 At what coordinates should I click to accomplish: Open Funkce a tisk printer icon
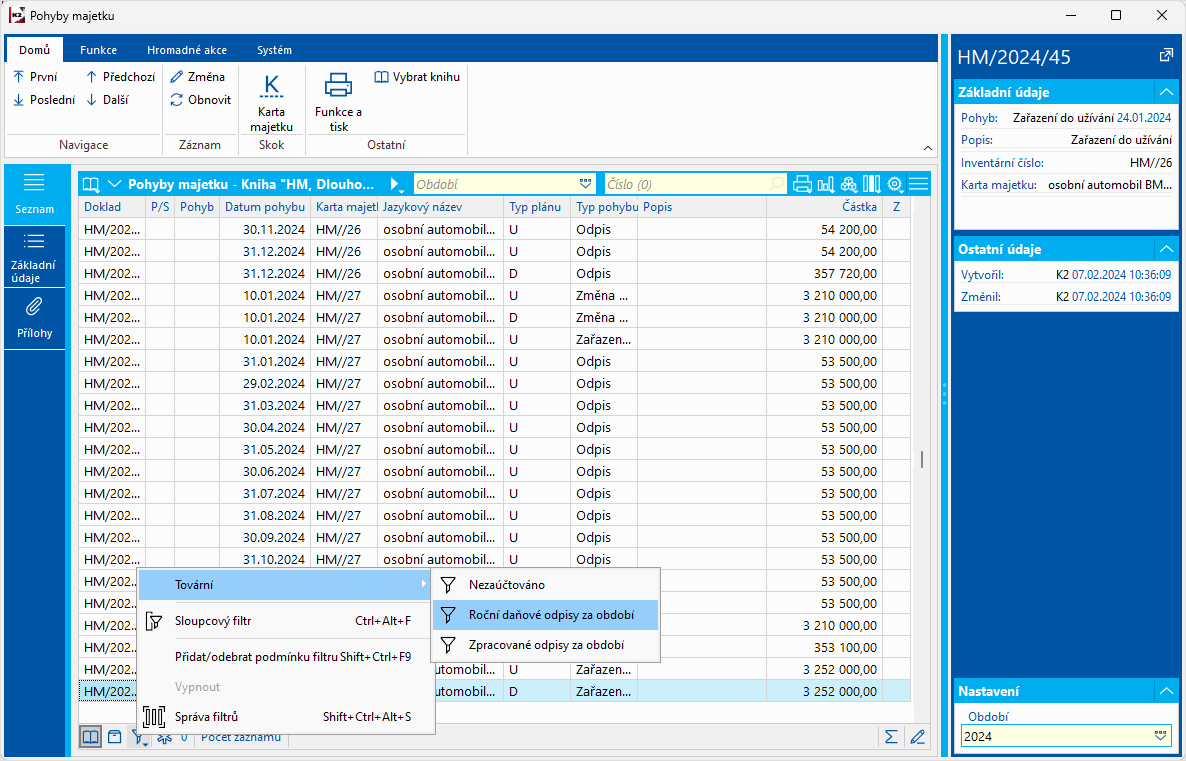338,86
